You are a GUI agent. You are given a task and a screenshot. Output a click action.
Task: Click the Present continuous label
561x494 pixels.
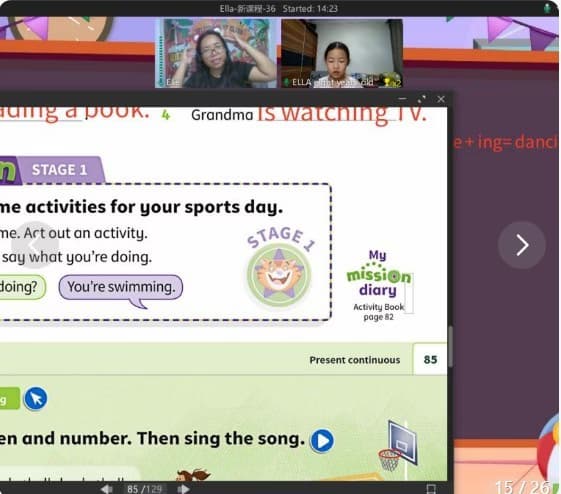pos(355,360)
